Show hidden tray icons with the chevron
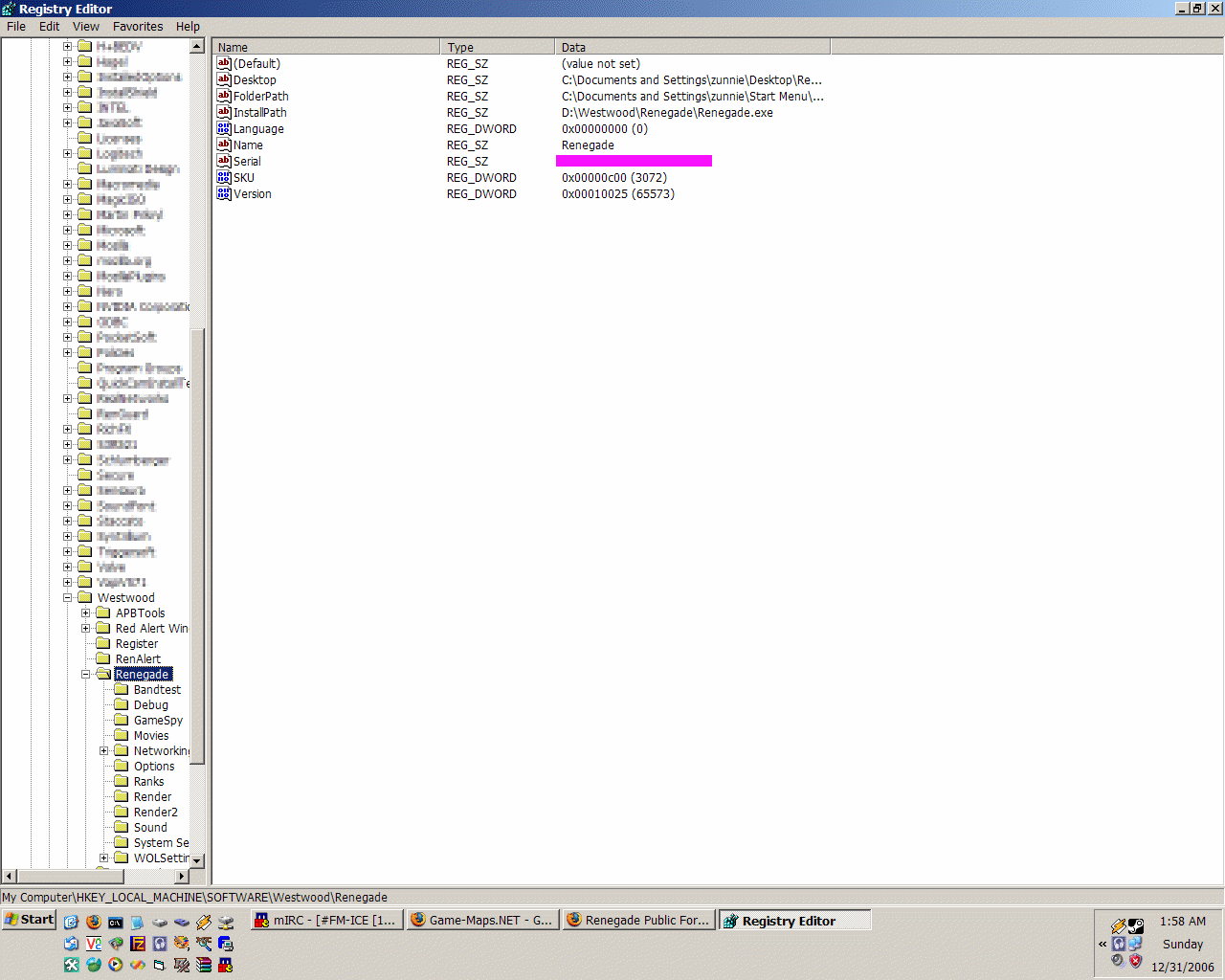1225x980 pixels. click(x=1102, y=944)
